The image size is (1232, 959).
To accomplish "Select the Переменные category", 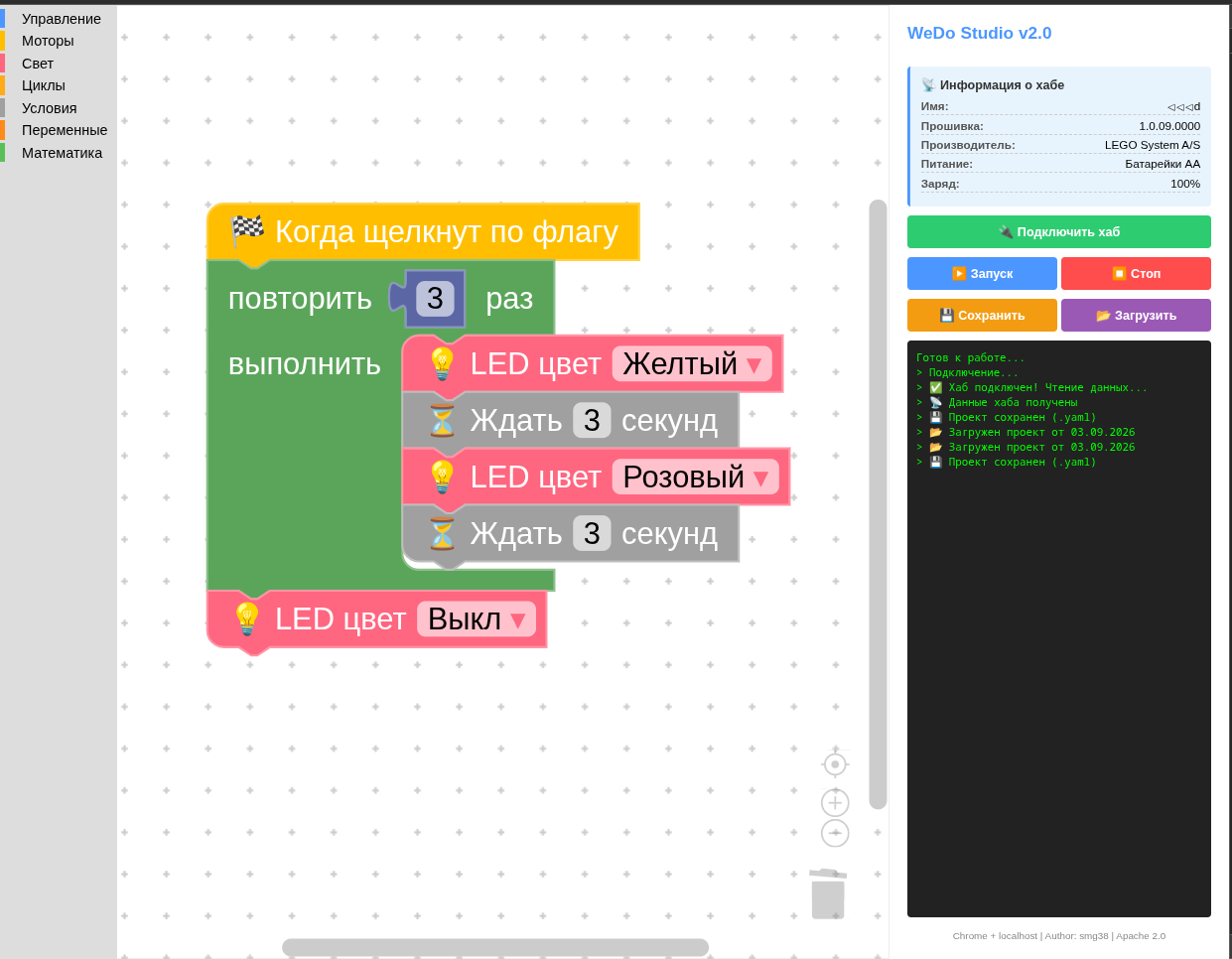I will (65, 130).
